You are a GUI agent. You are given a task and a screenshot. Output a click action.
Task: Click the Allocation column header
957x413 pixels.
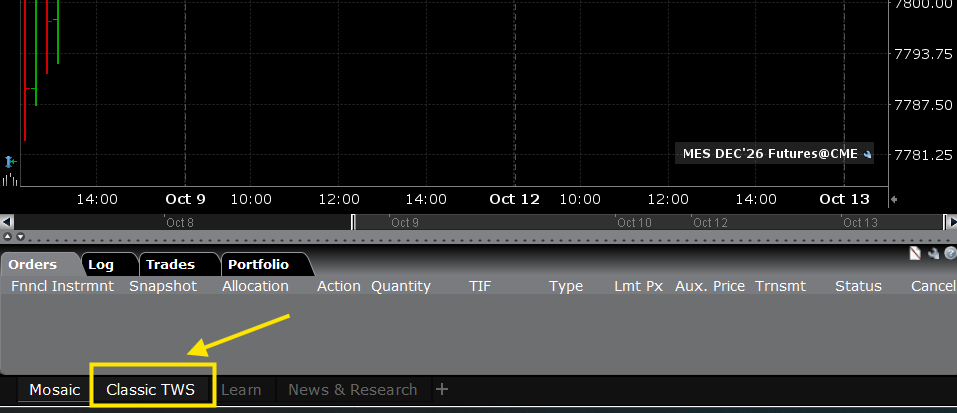255,286
